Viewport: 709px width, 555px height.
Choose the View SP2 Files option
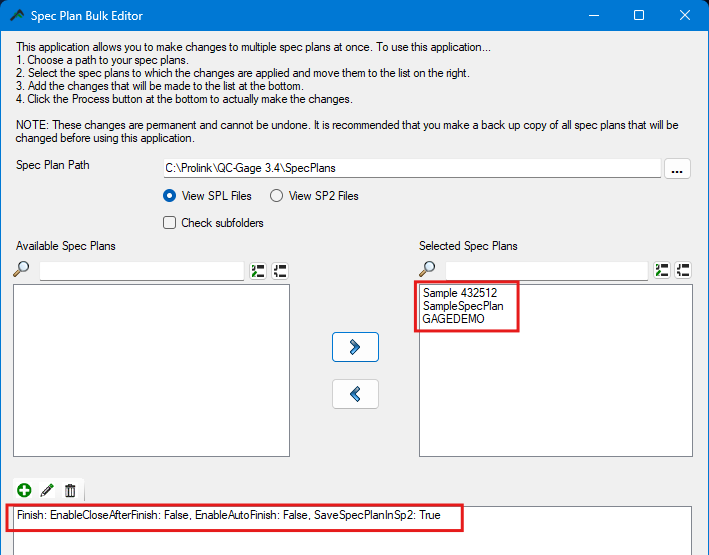(276, 196)
